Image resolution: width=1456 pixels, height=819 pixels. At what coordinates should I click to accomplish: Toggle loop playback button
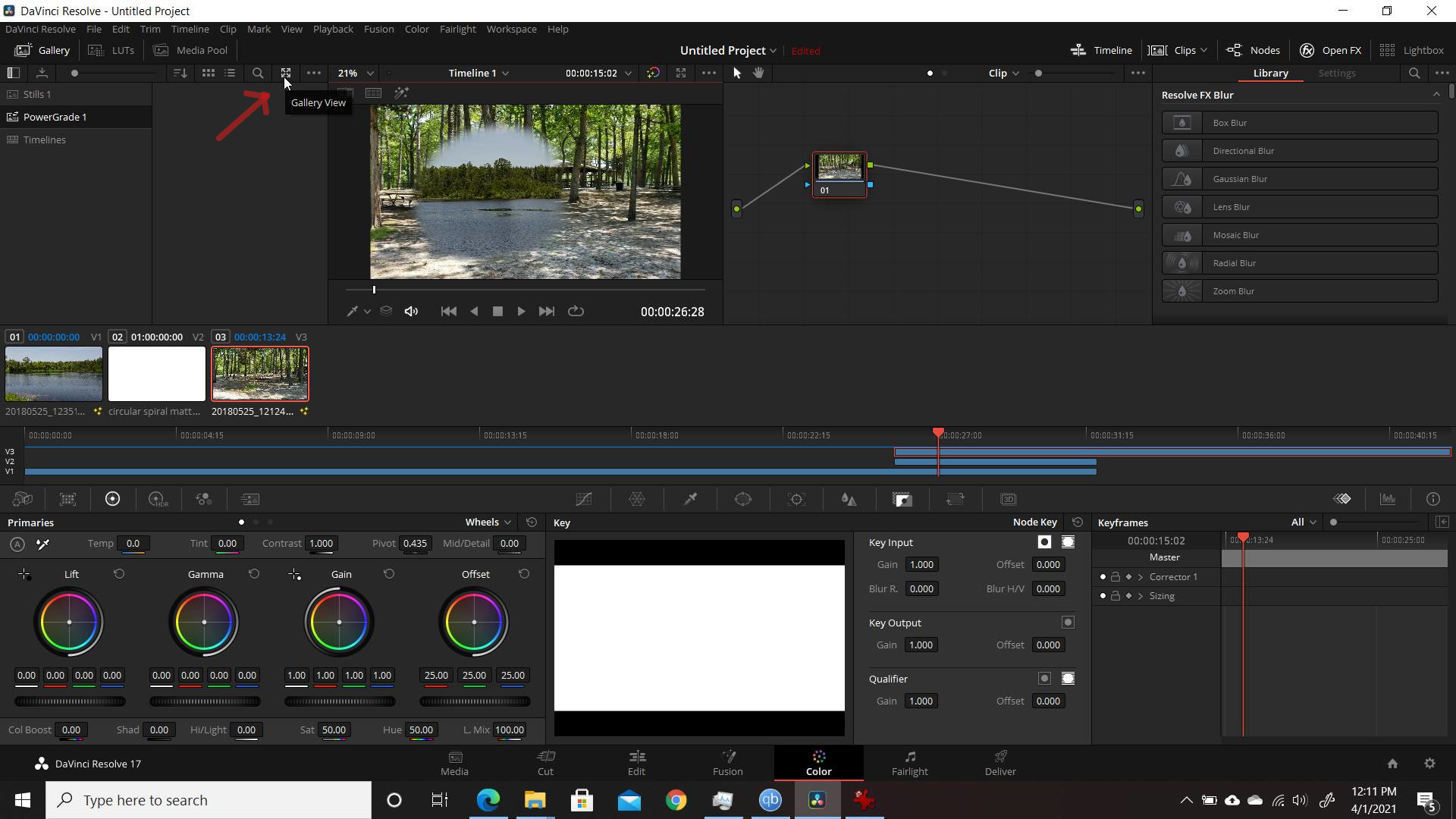coord(576,312)
